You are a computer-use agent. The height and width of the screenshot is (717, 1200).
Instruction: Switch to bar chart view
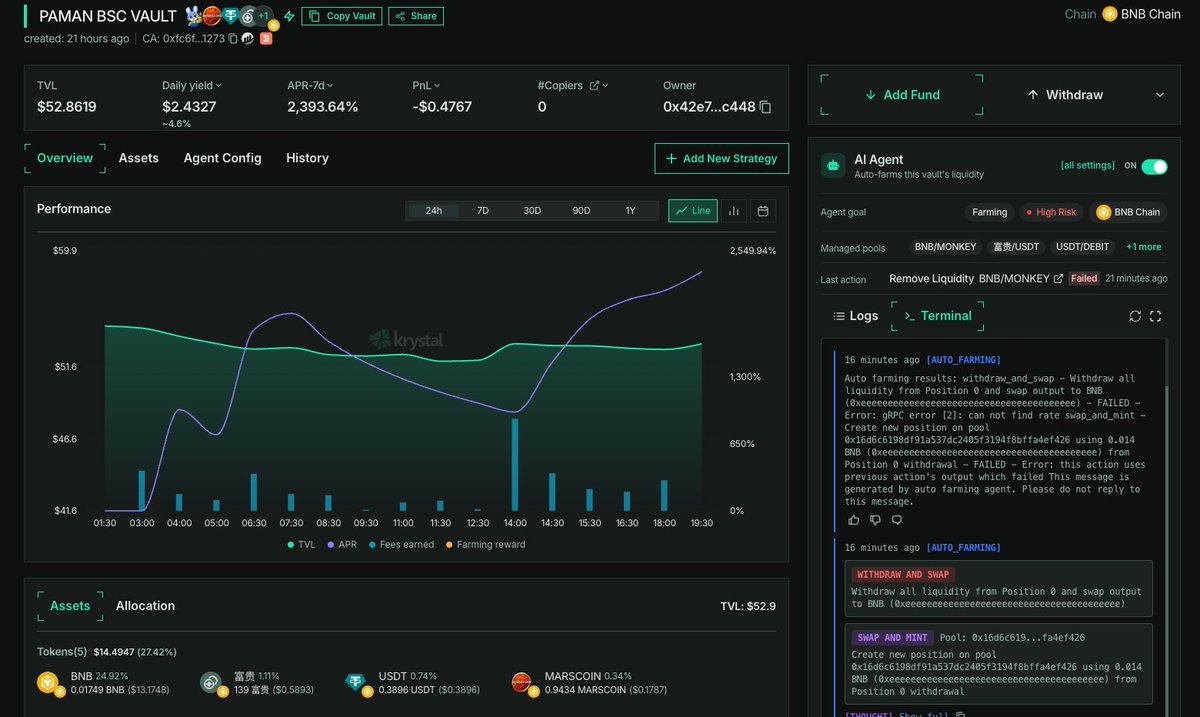pos(733,211)
